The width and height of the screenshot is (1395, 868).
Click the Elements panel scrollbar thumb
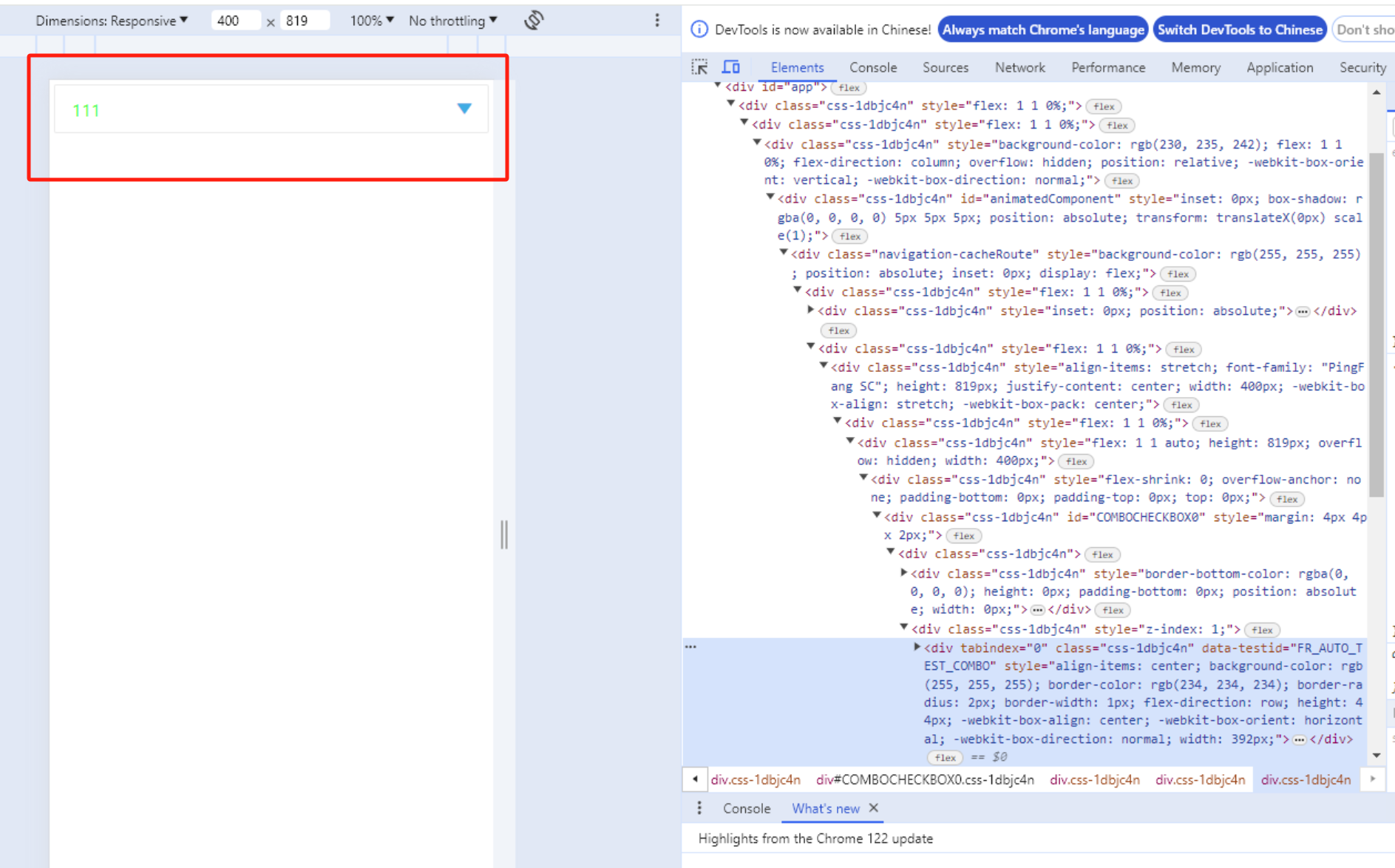[1376, 325]
